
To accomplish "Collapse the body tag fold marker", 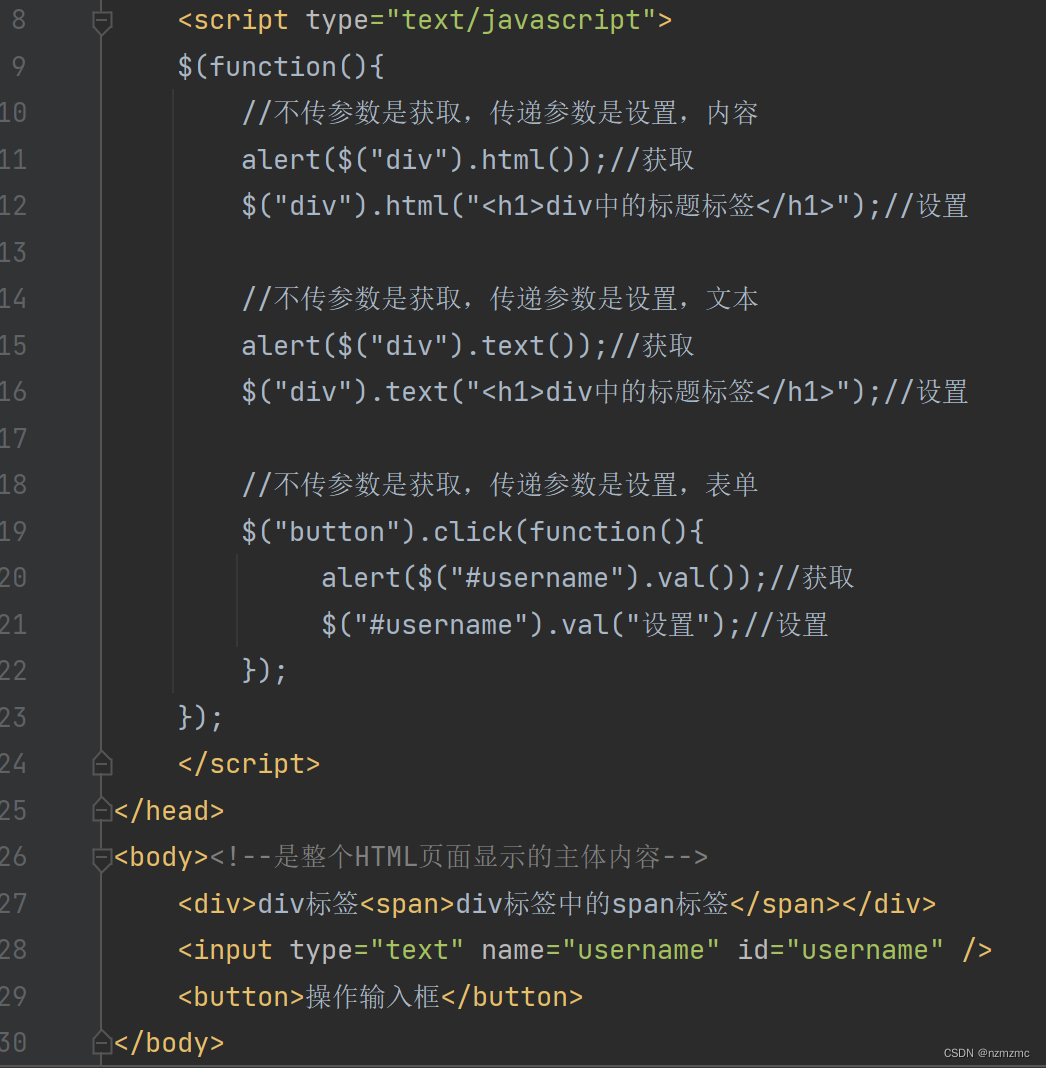I will click(101, 858).
